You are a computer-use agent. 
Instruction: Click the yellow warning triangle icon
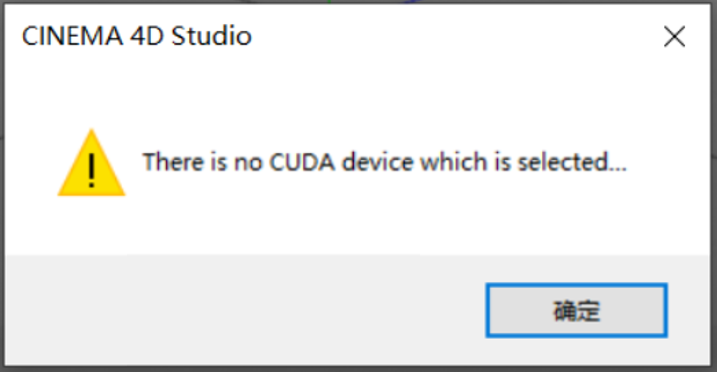tap(91, 163)
